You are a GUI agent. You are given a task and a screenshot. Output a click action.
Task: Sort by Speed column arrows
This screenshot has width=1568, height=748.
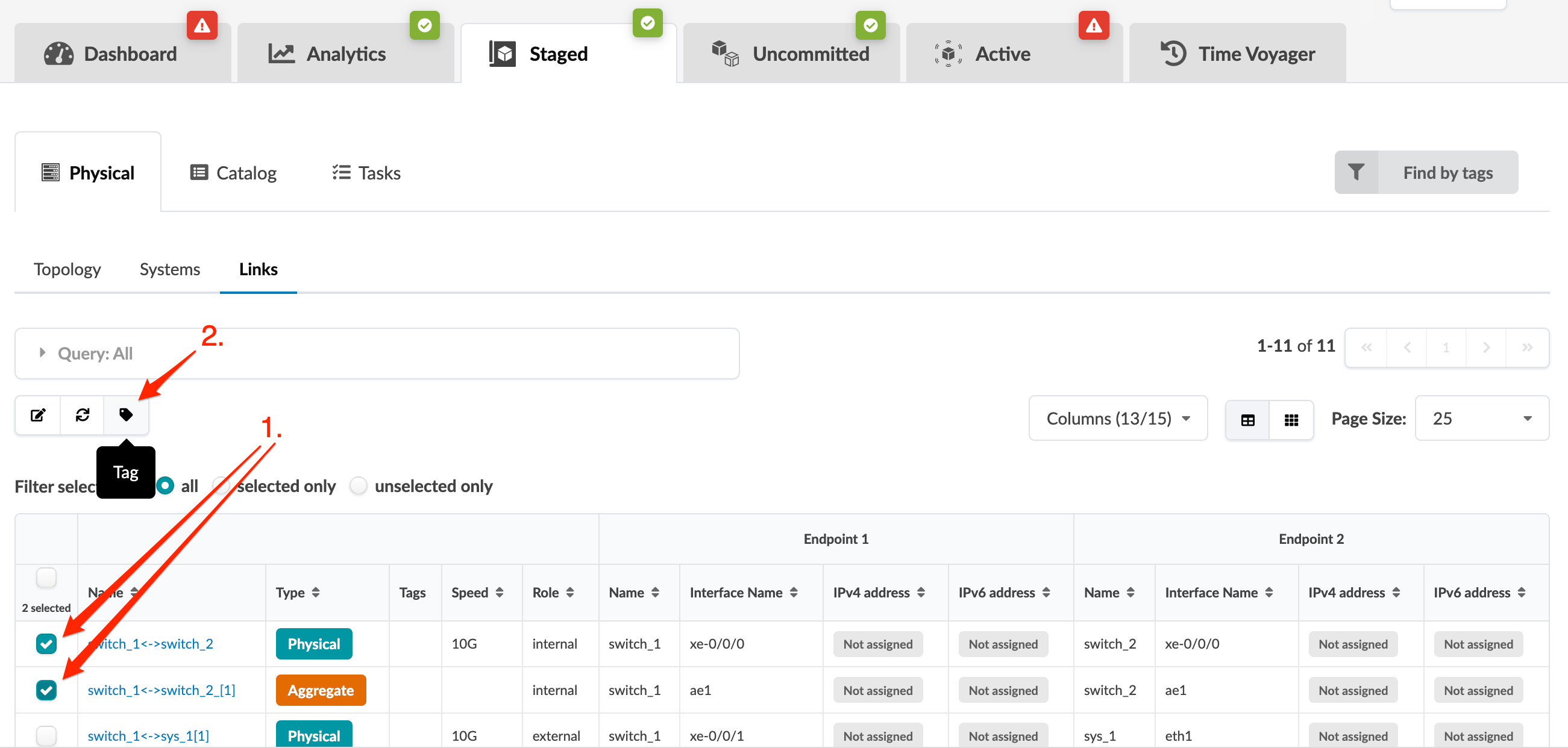pyautogui.click(x=500, y=593)
